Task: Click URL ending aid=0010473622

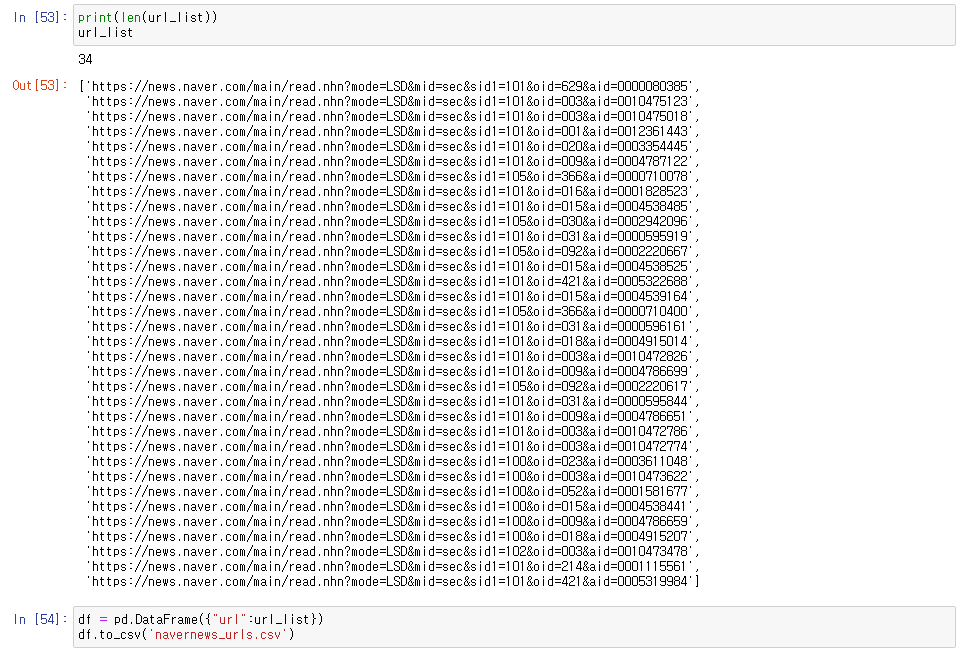Action: 390,477
